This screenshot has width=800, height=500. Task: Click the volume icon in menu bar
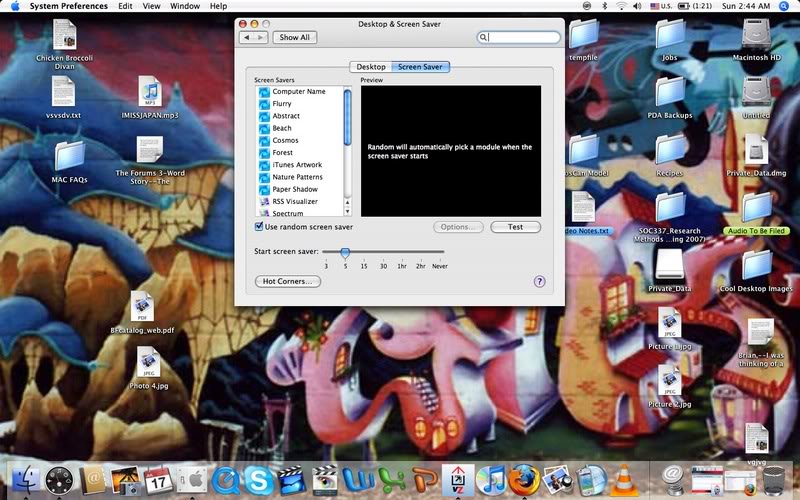(637, 6)
